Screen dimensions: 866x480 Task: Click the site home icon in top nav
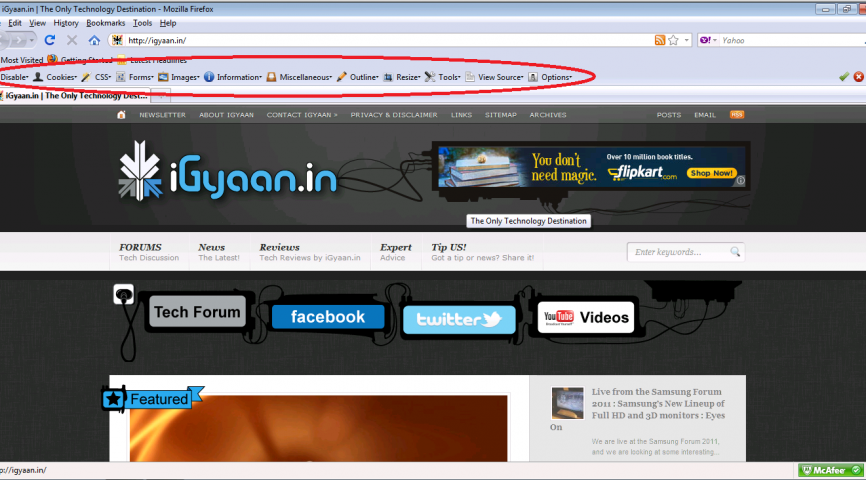(122, 115)
